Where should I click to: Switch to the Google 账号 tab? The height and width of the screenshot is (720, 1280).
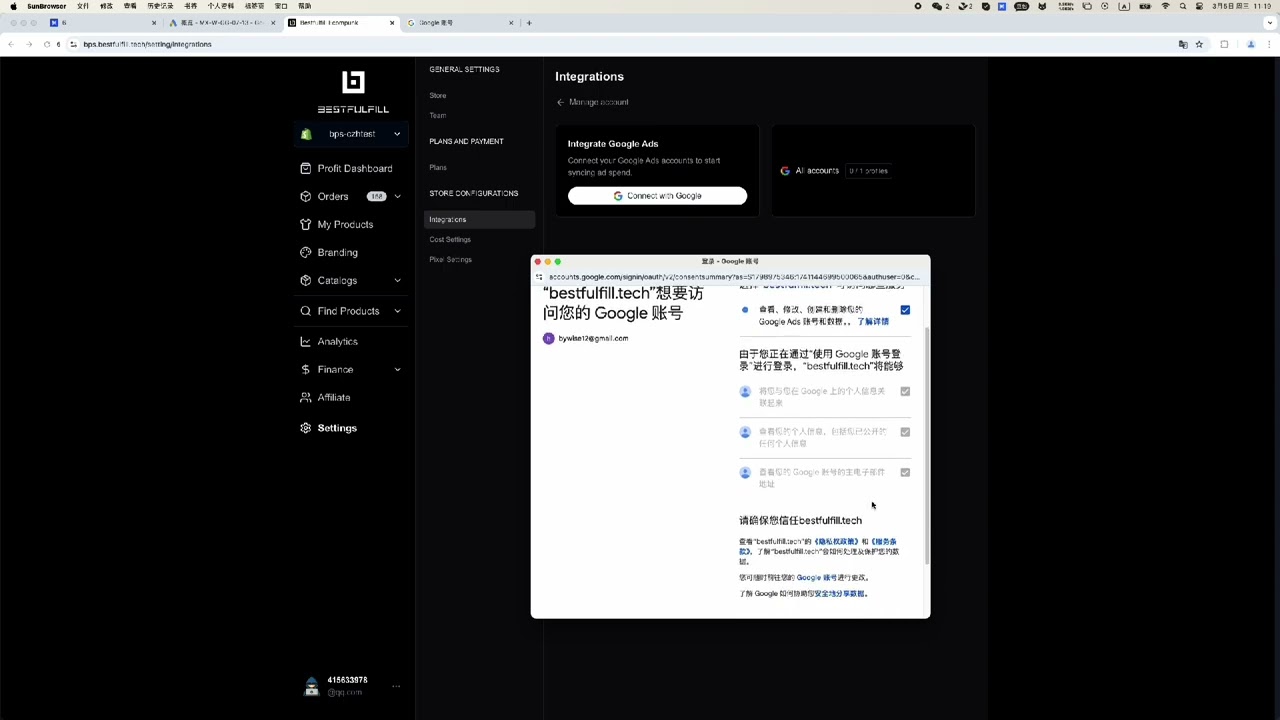(x=461, y=22)
